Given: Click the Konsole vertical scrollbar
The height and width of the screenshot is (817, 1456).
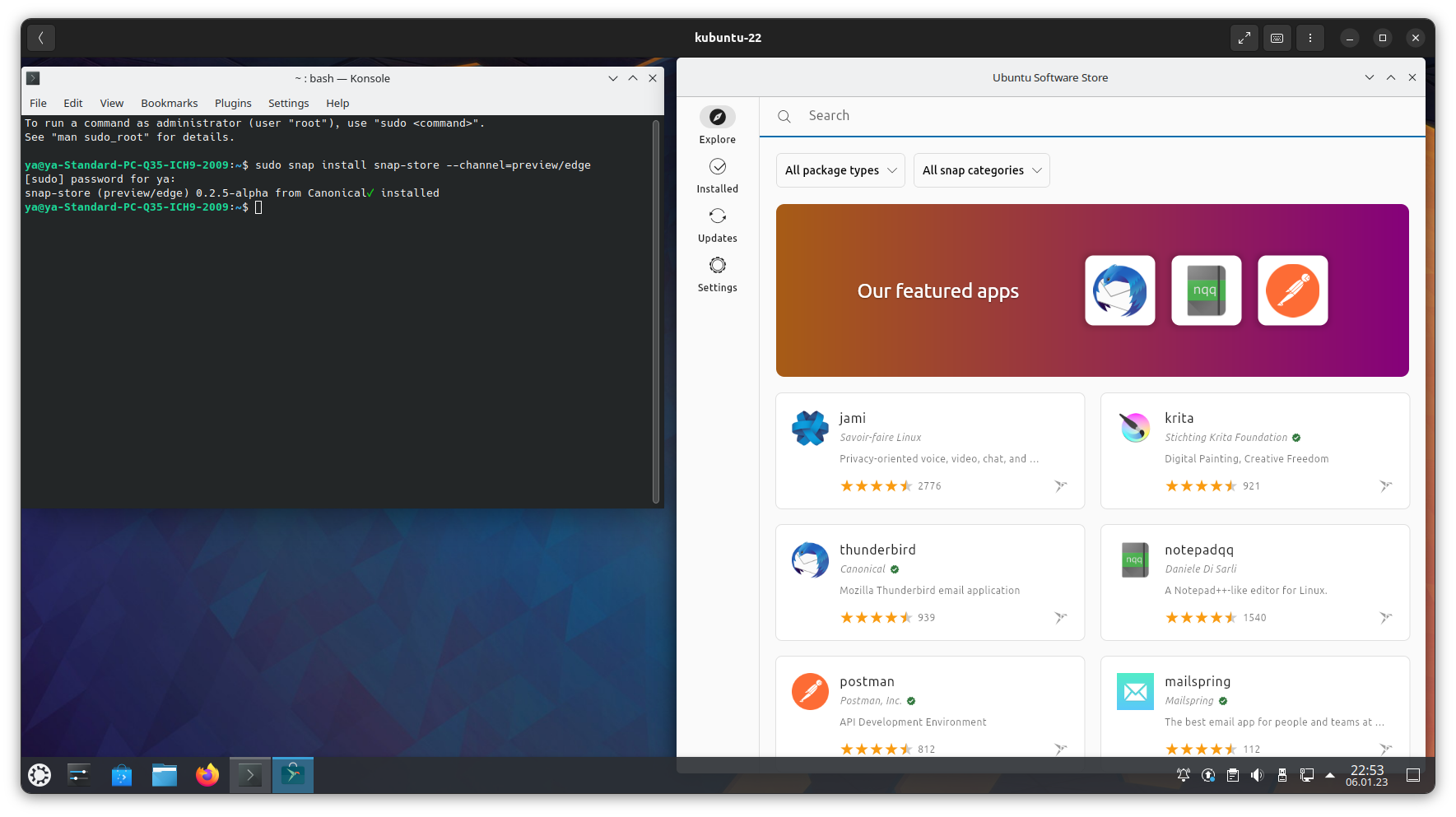Looking at the screenshot, I should 656,311.
